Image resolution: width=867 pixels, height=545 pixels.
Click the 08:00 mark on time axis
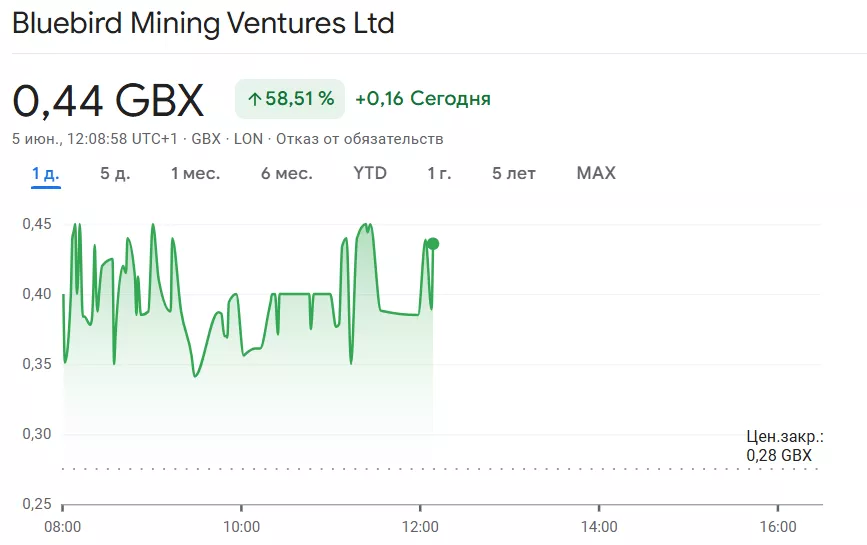(x=62, y=527)
